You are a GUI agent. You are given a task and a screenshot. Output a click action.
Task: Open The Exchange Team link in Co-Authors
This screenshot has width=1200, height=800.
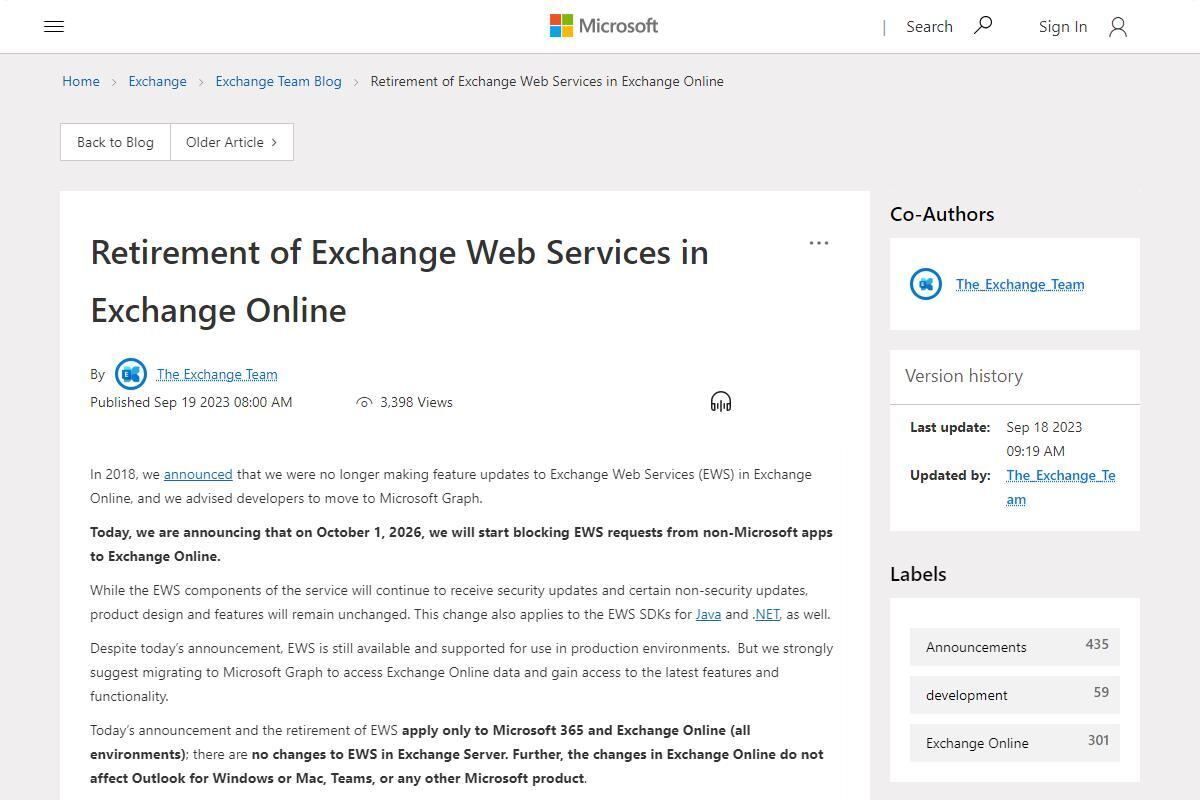click(x=1020, y=284)
